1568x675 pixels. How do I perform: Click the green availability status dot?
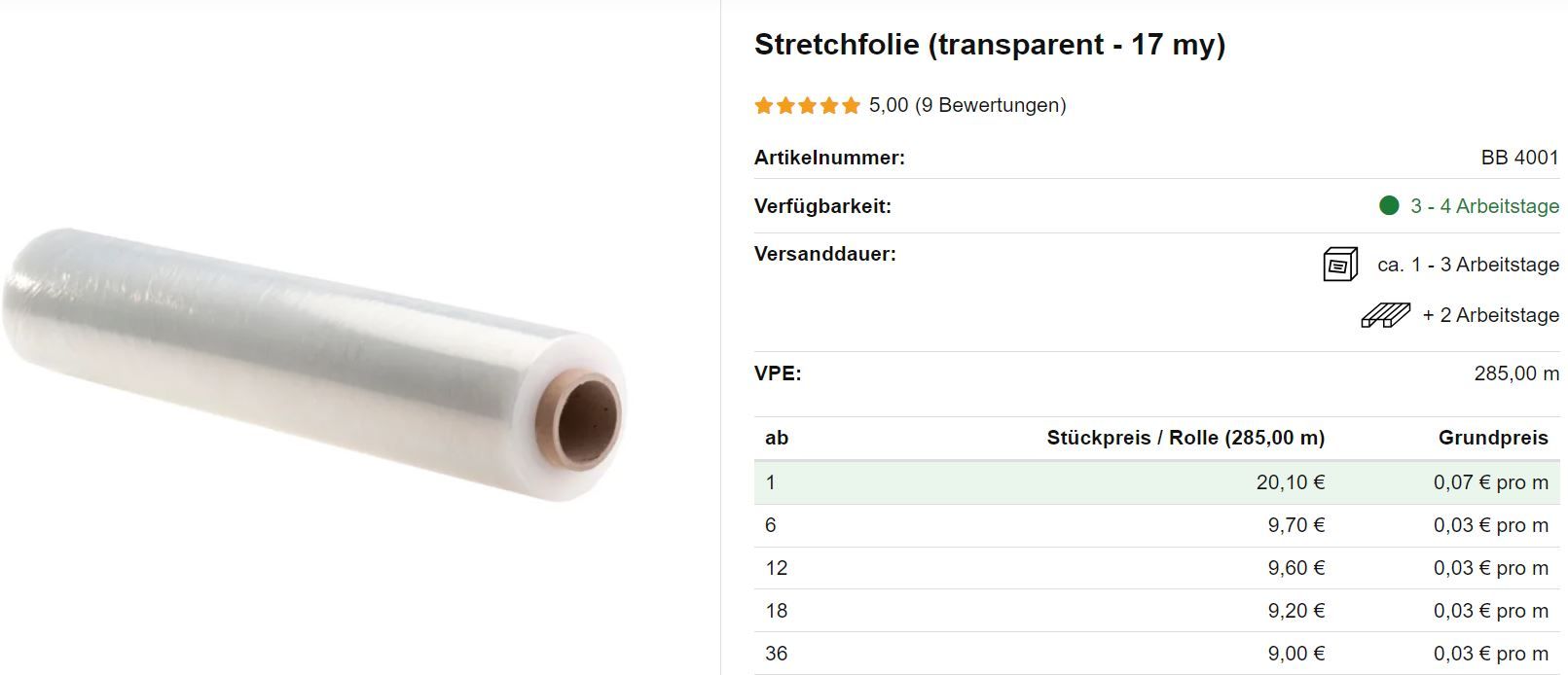click(x=1389, y=205)
